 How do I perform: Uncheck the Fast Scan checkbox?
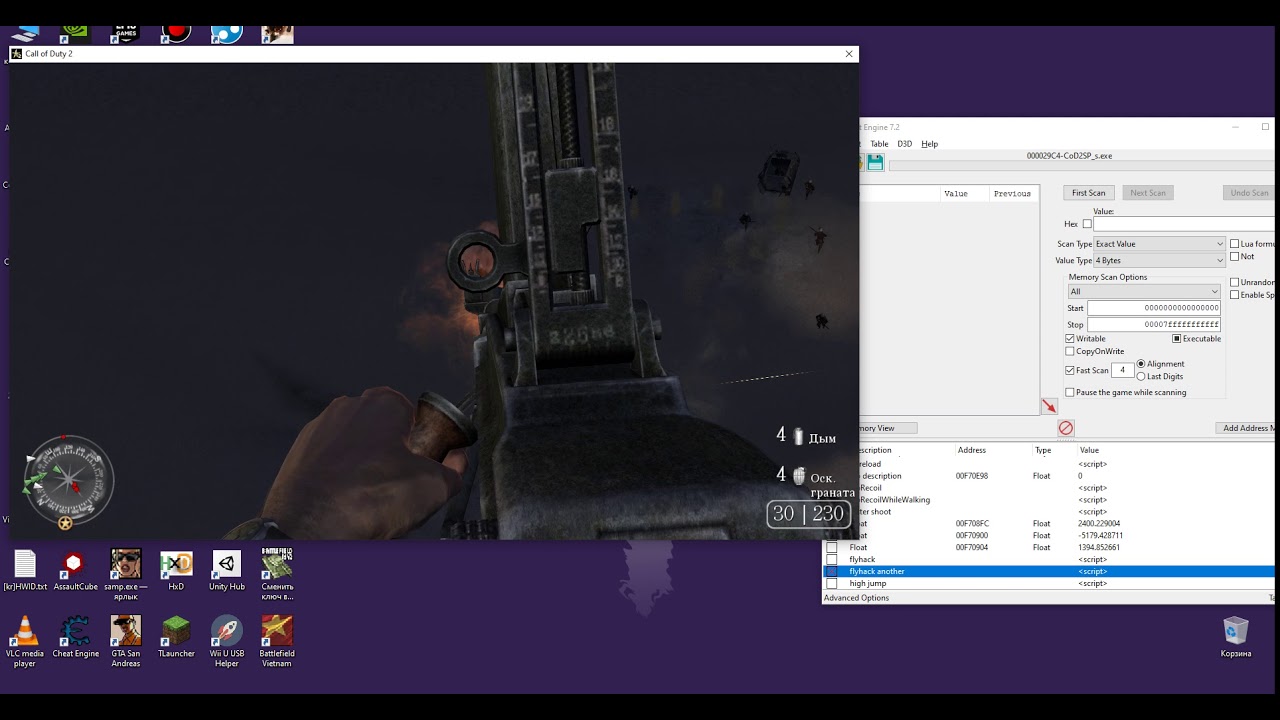[x=1070, y=371]
